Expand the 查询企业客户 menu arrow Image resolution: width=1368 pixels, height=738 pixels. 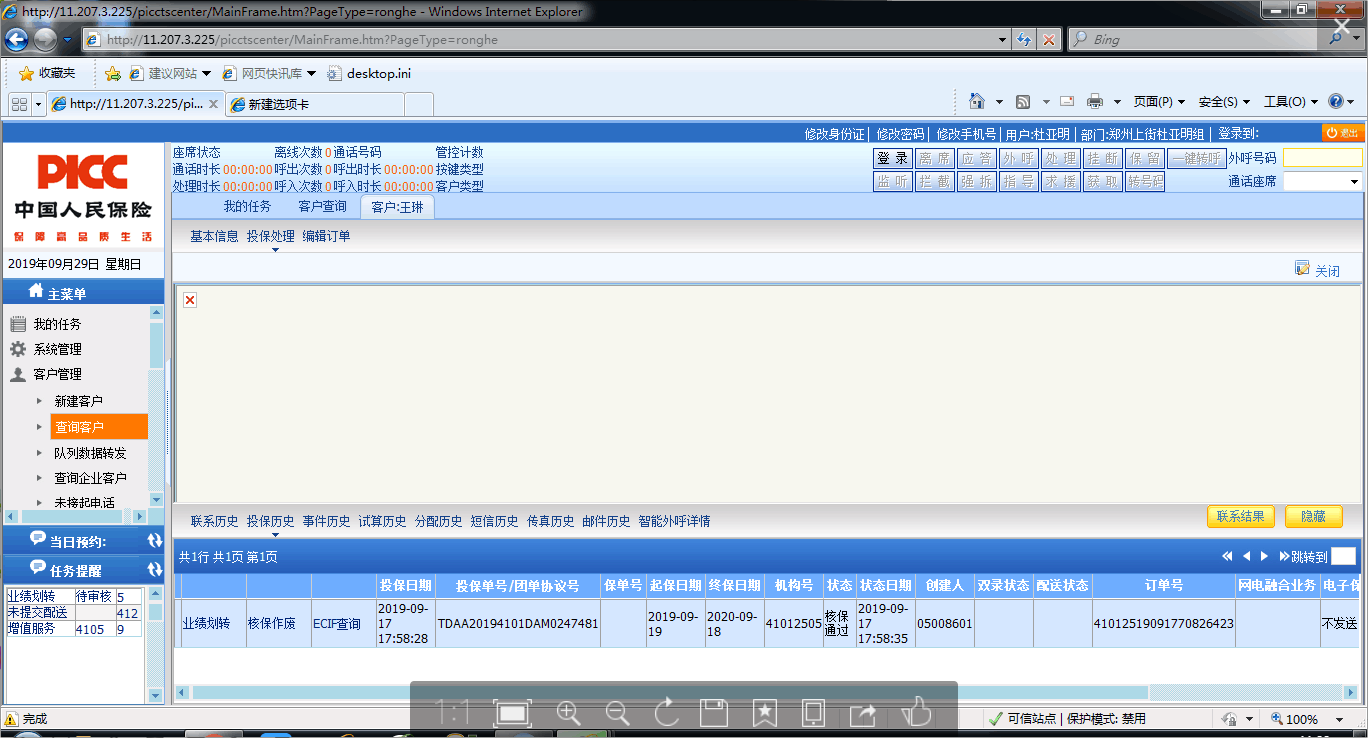(x=40, y=478)
